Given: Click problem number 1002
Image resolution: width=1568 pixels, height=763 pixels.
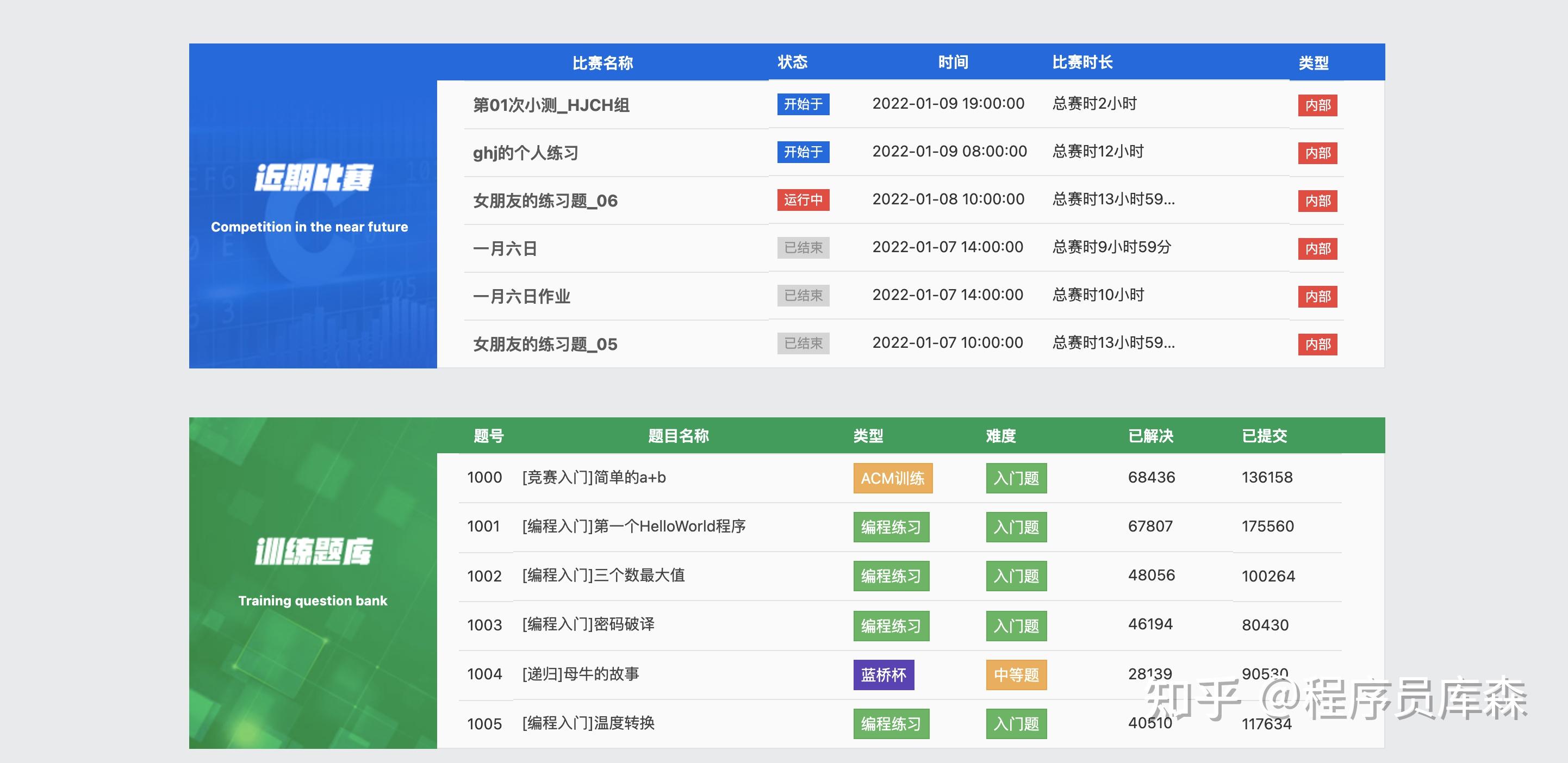Looking at the screenshot, I should point(484,576).
